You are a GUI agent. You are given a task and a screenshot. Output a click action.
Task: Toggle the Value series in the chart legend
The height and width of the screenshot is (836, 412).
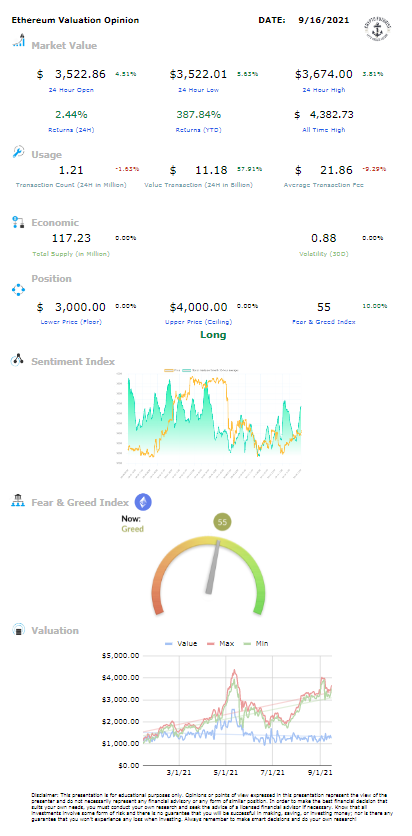coord(181,644)
